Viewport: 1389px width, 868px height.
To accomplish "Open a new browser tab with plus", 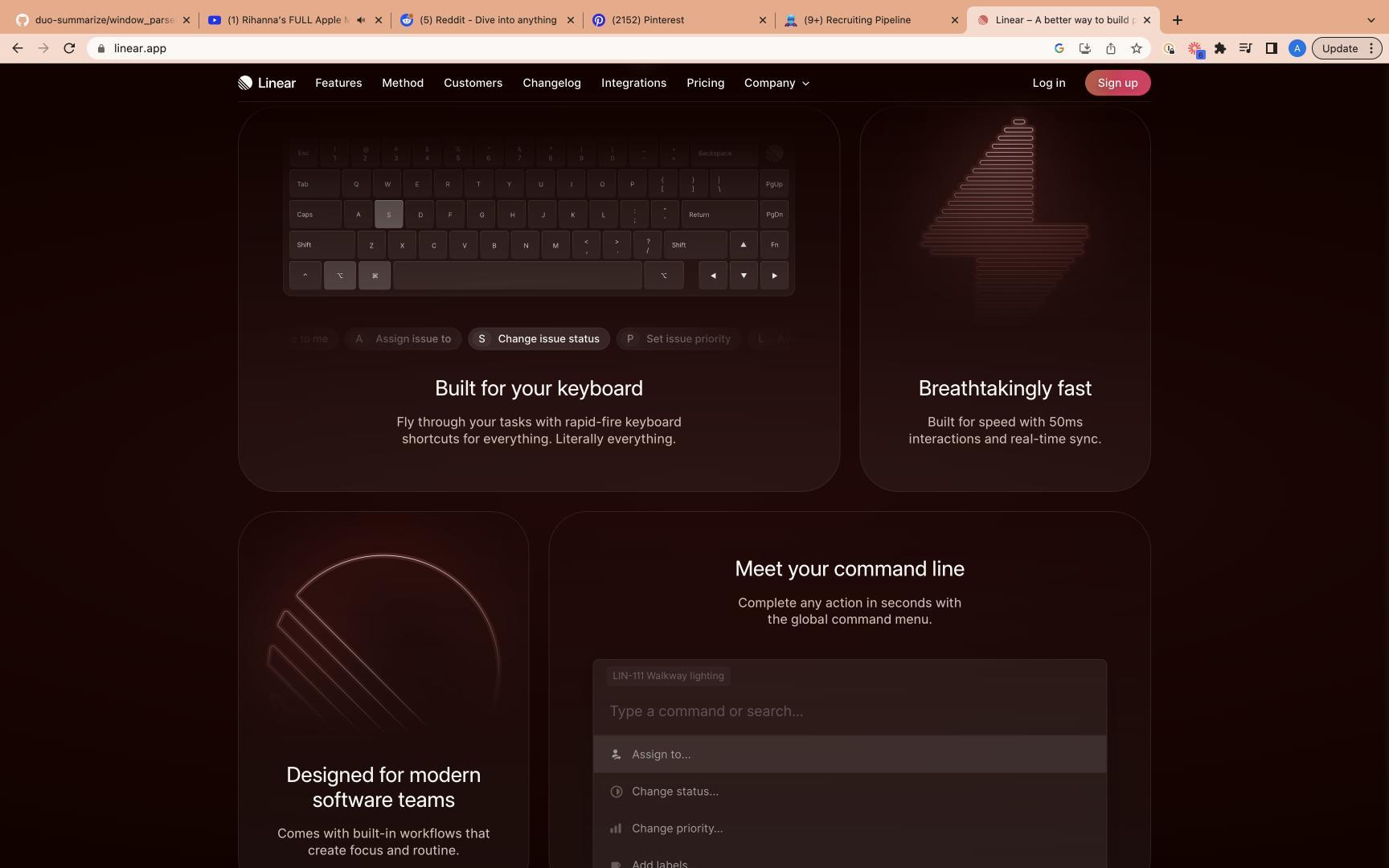I will [x=1178, y=20].
